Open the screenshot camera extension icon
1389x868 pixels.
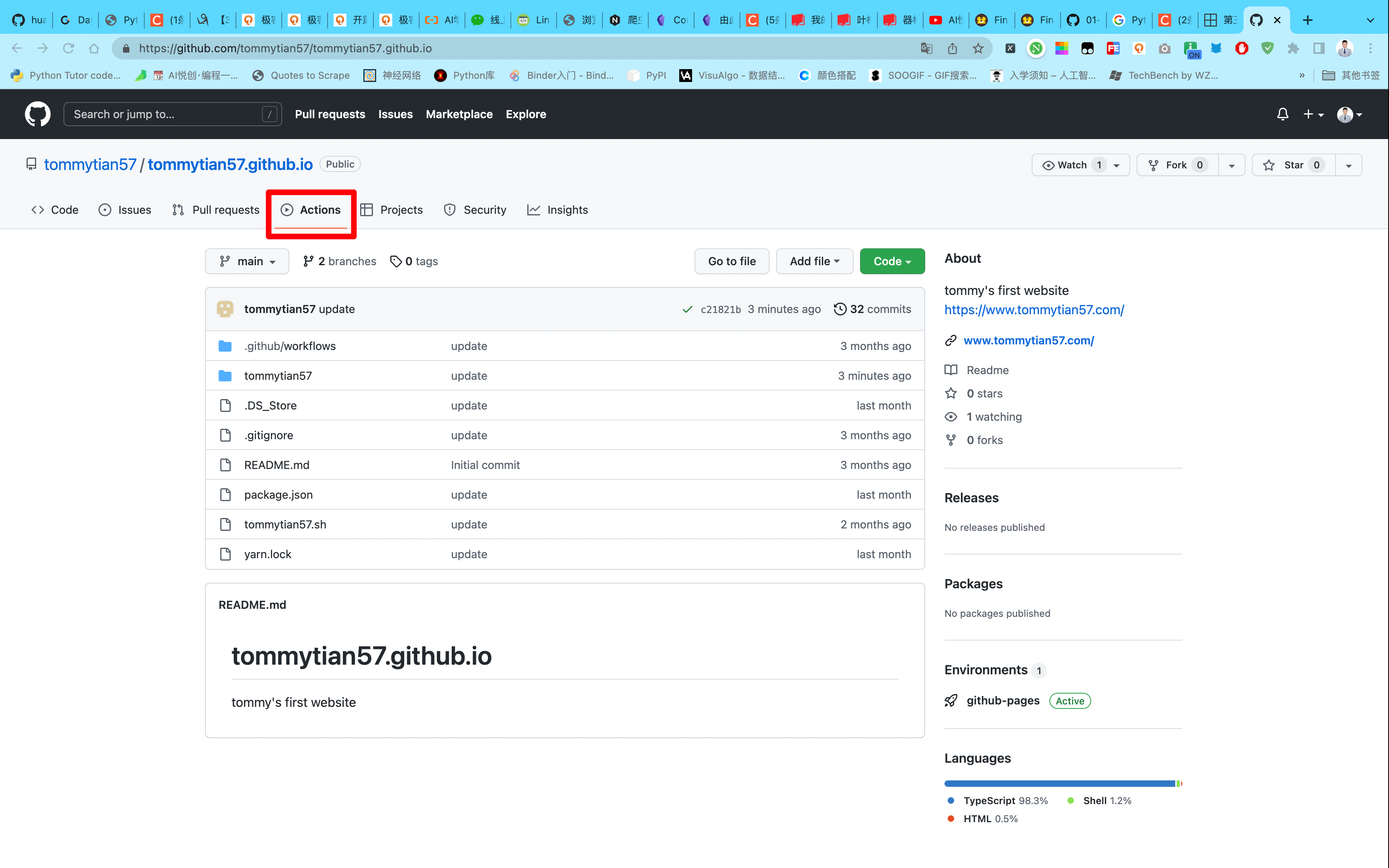pos(1165,48)
